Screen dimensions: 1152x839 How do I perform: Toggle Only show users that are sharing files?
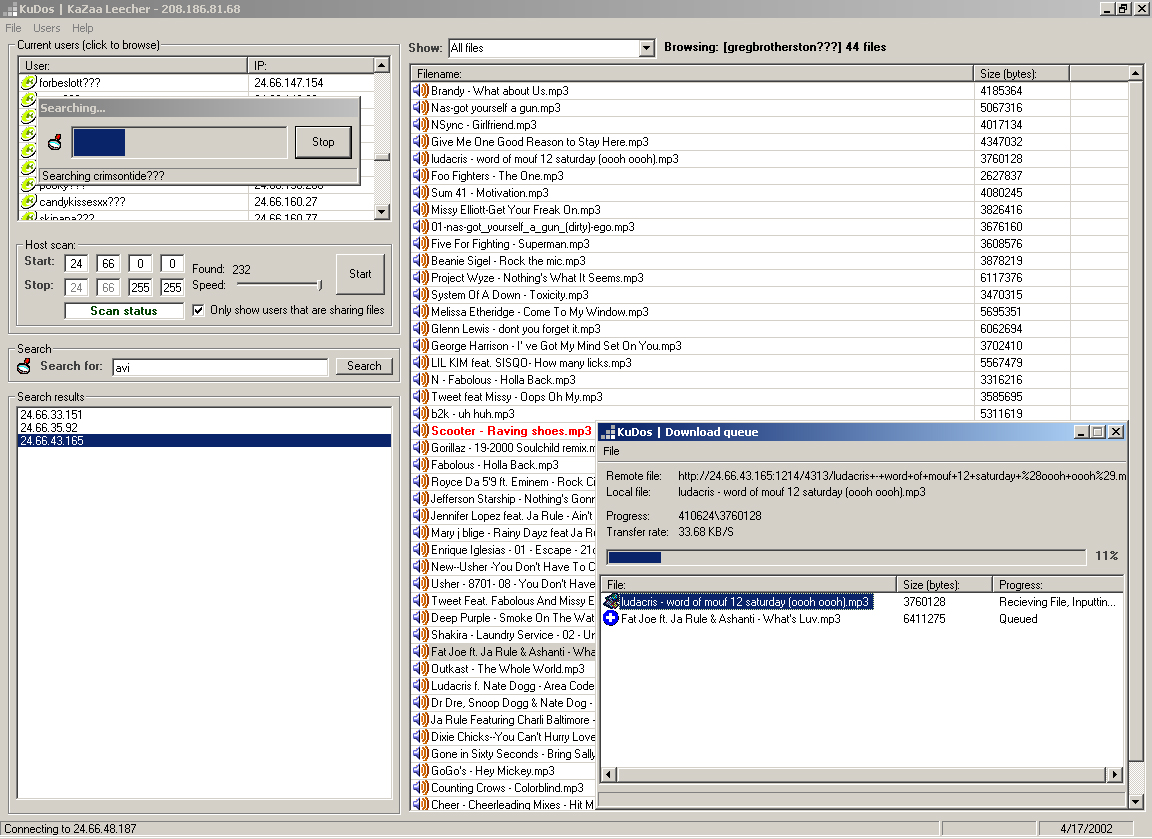tap(198, 310)
